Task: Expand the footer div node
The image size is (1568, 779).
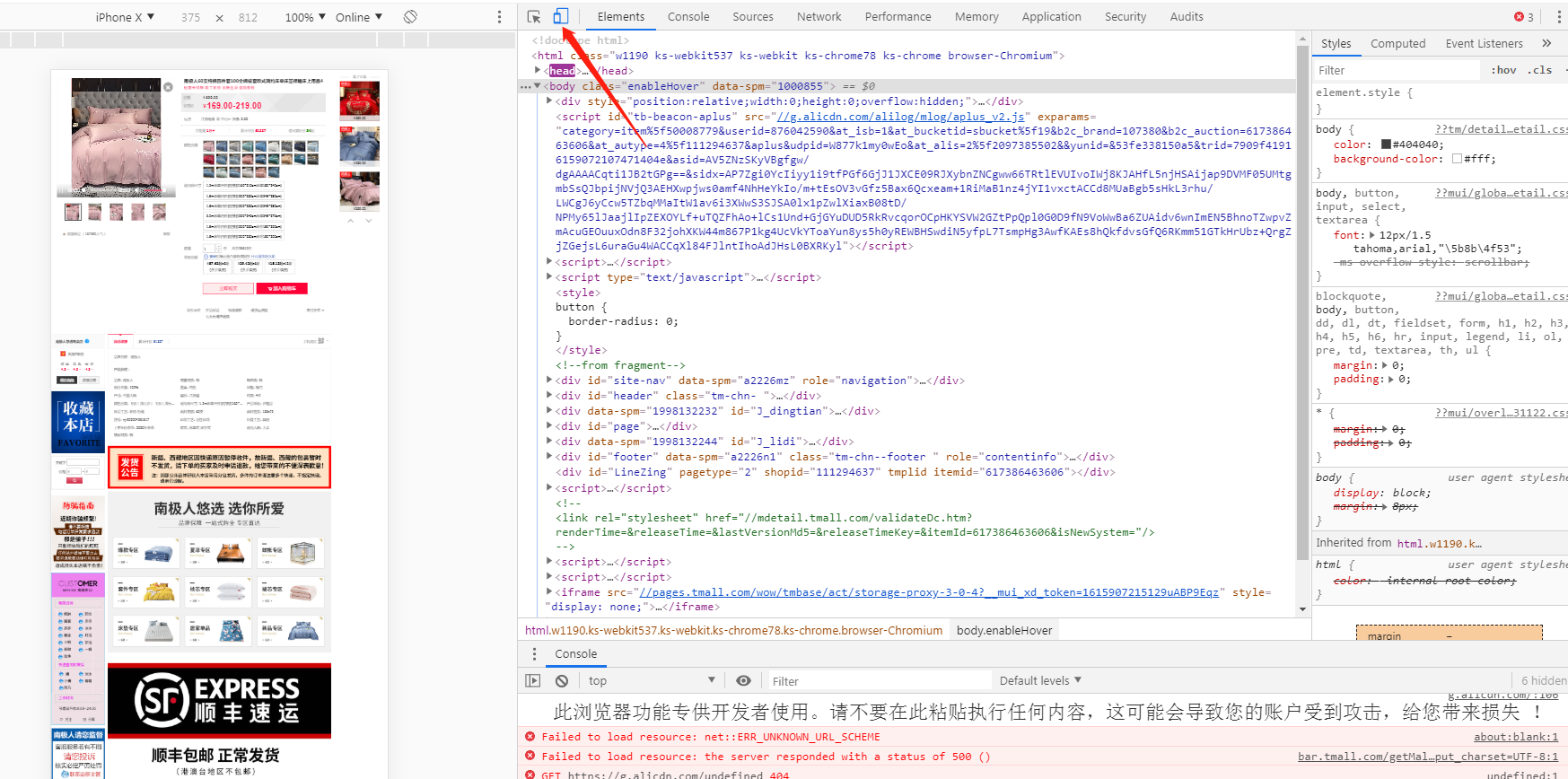Action: [x=549, y=457]
